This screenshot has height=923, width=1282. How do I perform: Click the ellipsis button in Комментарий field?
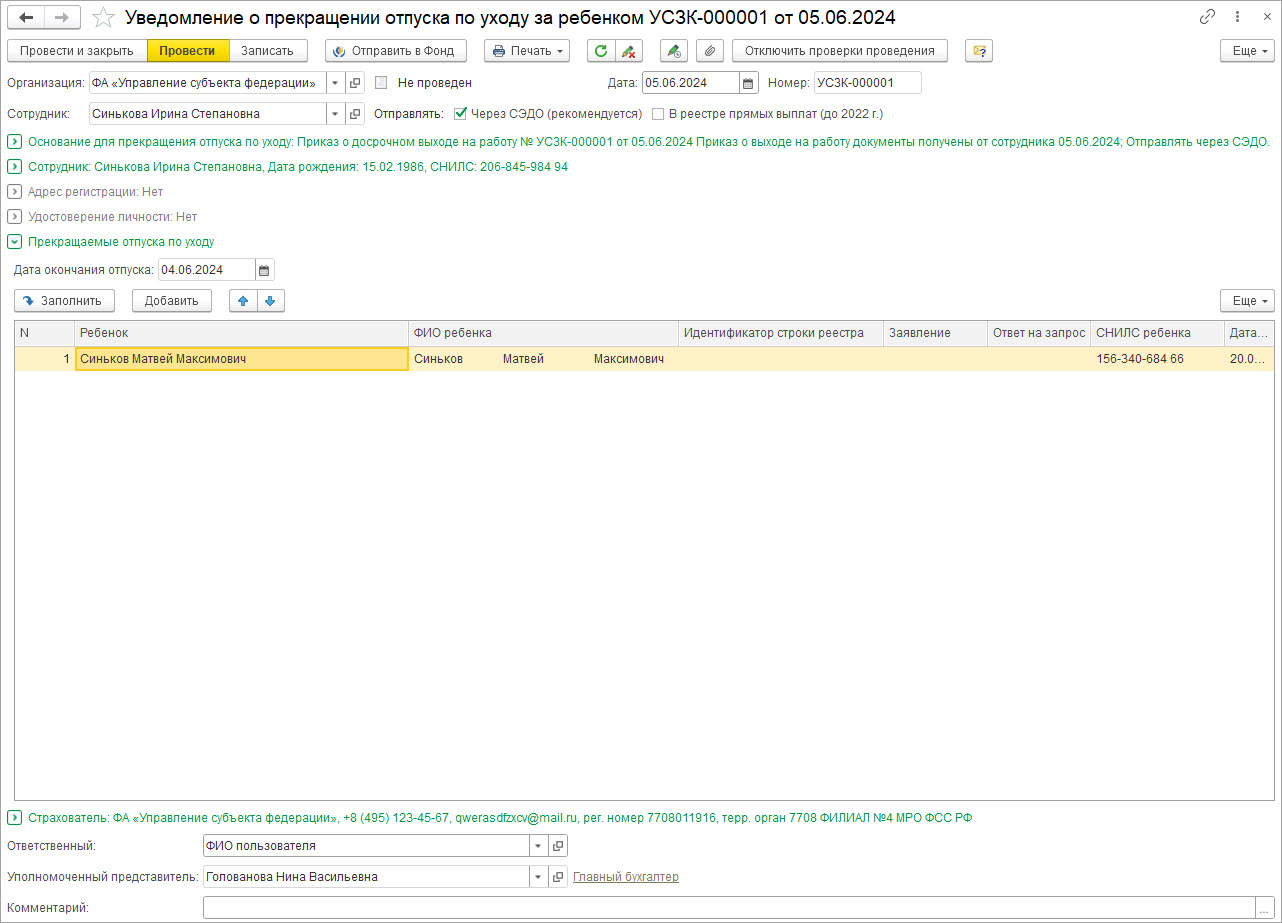pos(1265,908)
